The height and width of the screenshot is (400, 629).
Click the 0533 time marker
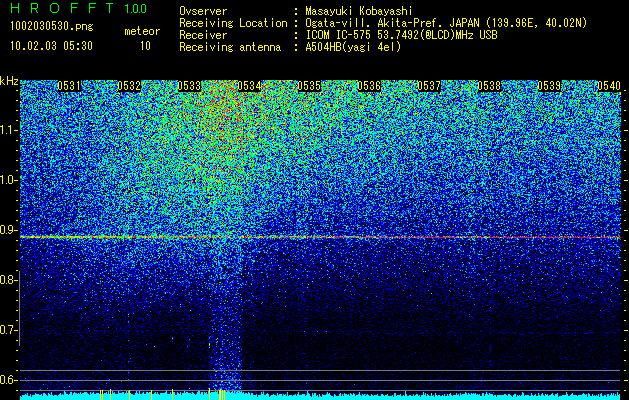[189, 86]
